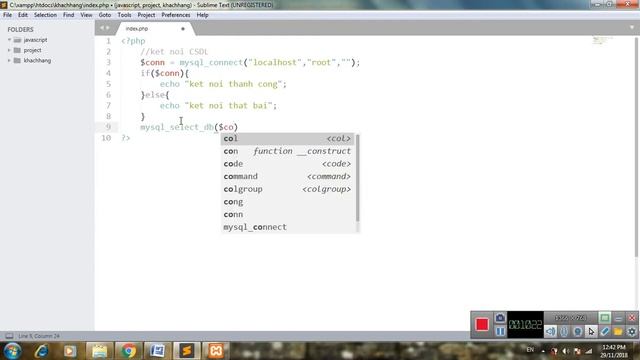
Task: Open recordings folder from the recorder toolbar
Action: coord(618,331)
